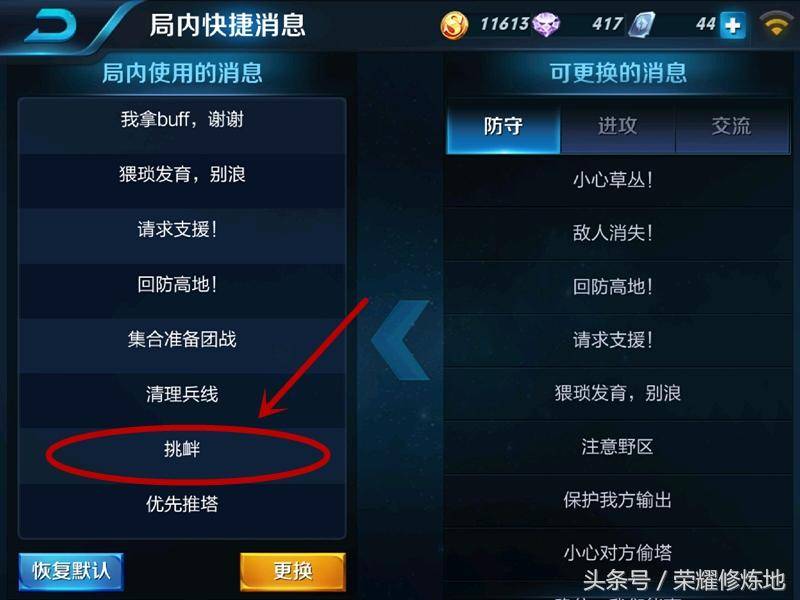Click the purple diamond icon
Screen dimensions: 800x600
point(546,24)
